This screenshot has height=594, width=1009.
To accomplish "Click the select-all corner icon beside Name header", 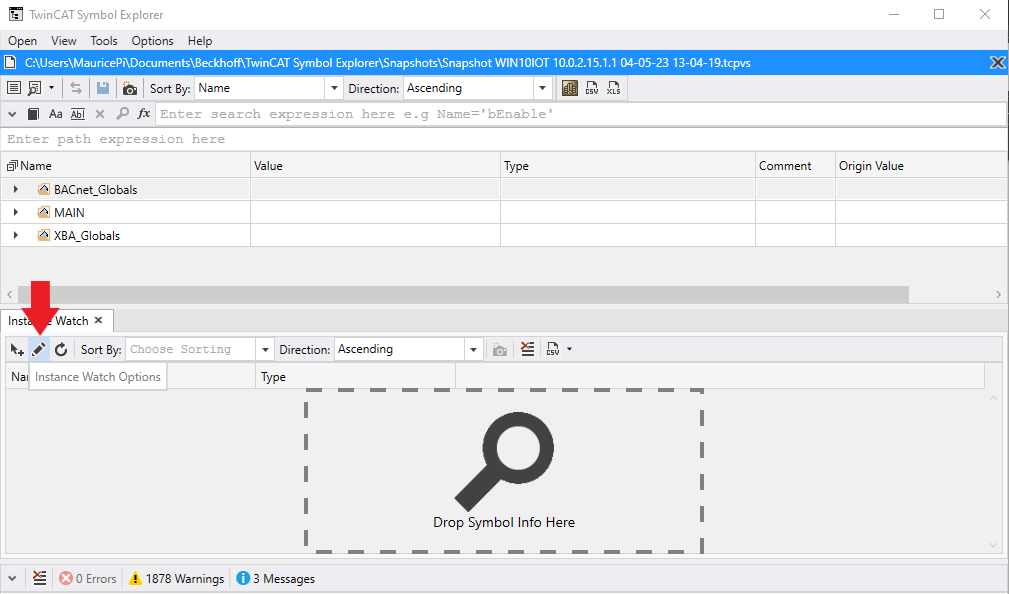I will click(12, 166).
